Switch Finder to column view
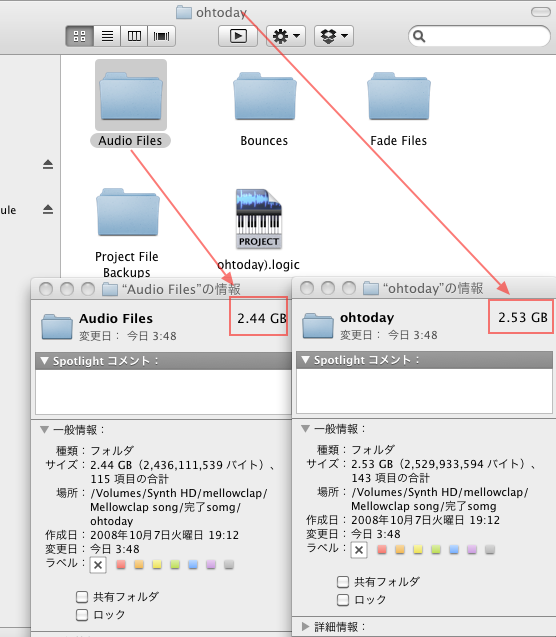 click(x=134, y=36)
